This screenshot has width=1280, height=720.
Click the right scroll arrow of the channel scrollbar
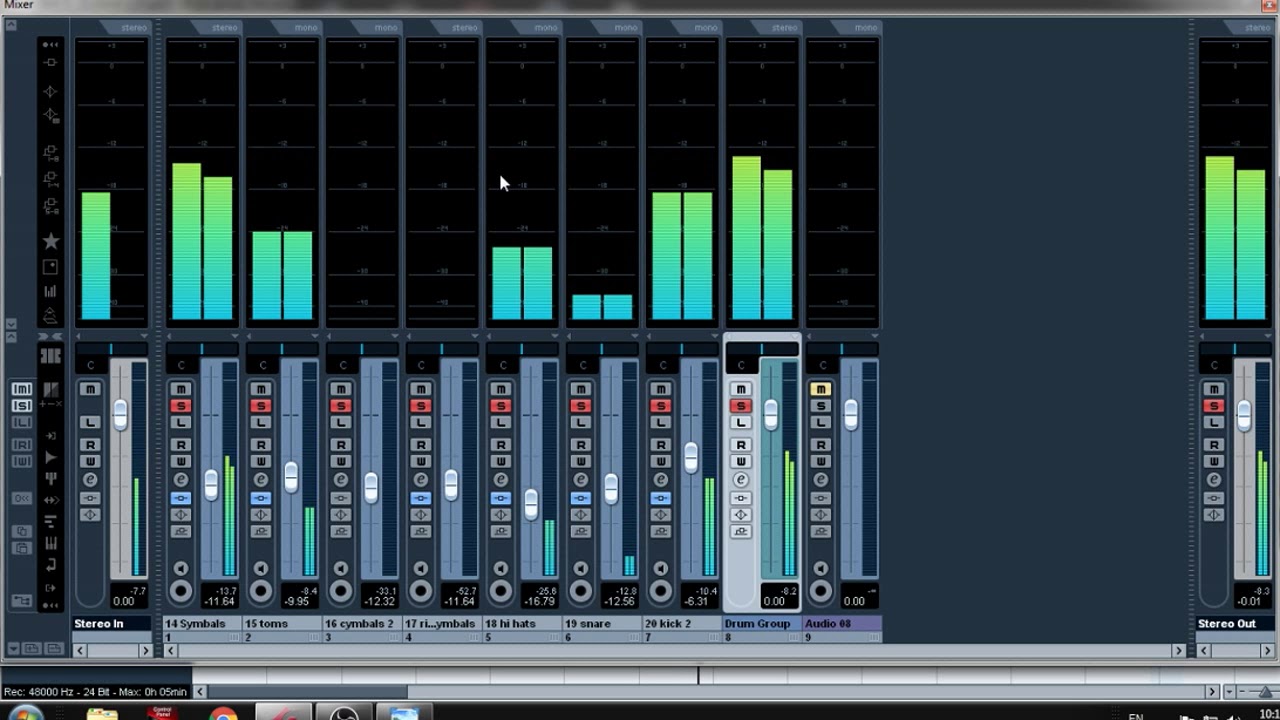(1177, 651)
